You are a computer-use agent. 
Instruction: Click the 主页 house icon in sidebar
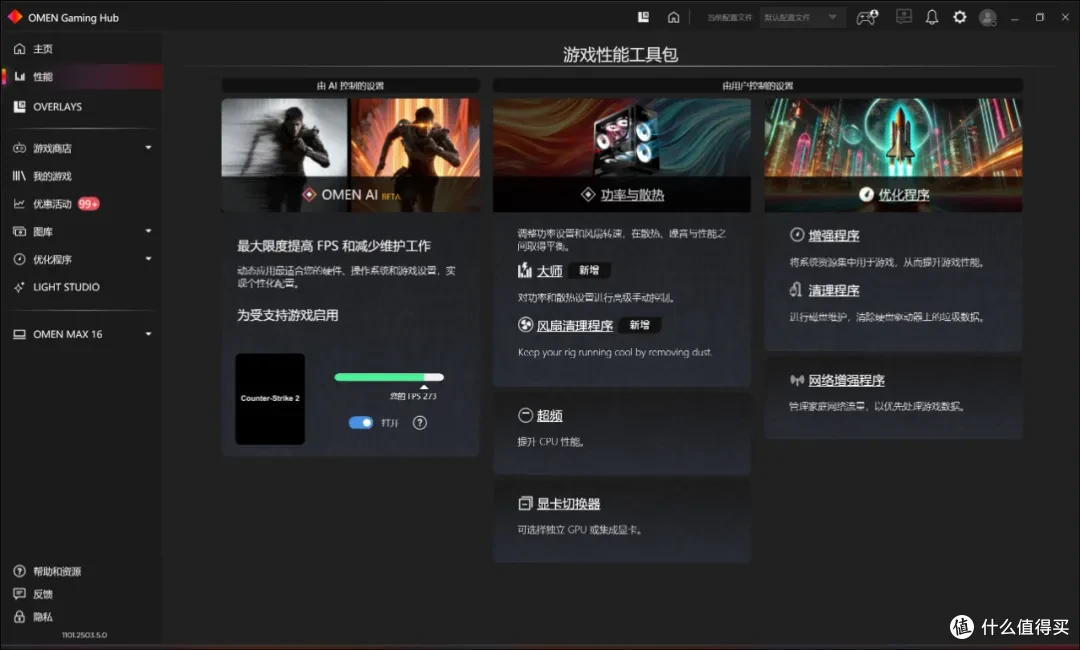pos(19,49)
